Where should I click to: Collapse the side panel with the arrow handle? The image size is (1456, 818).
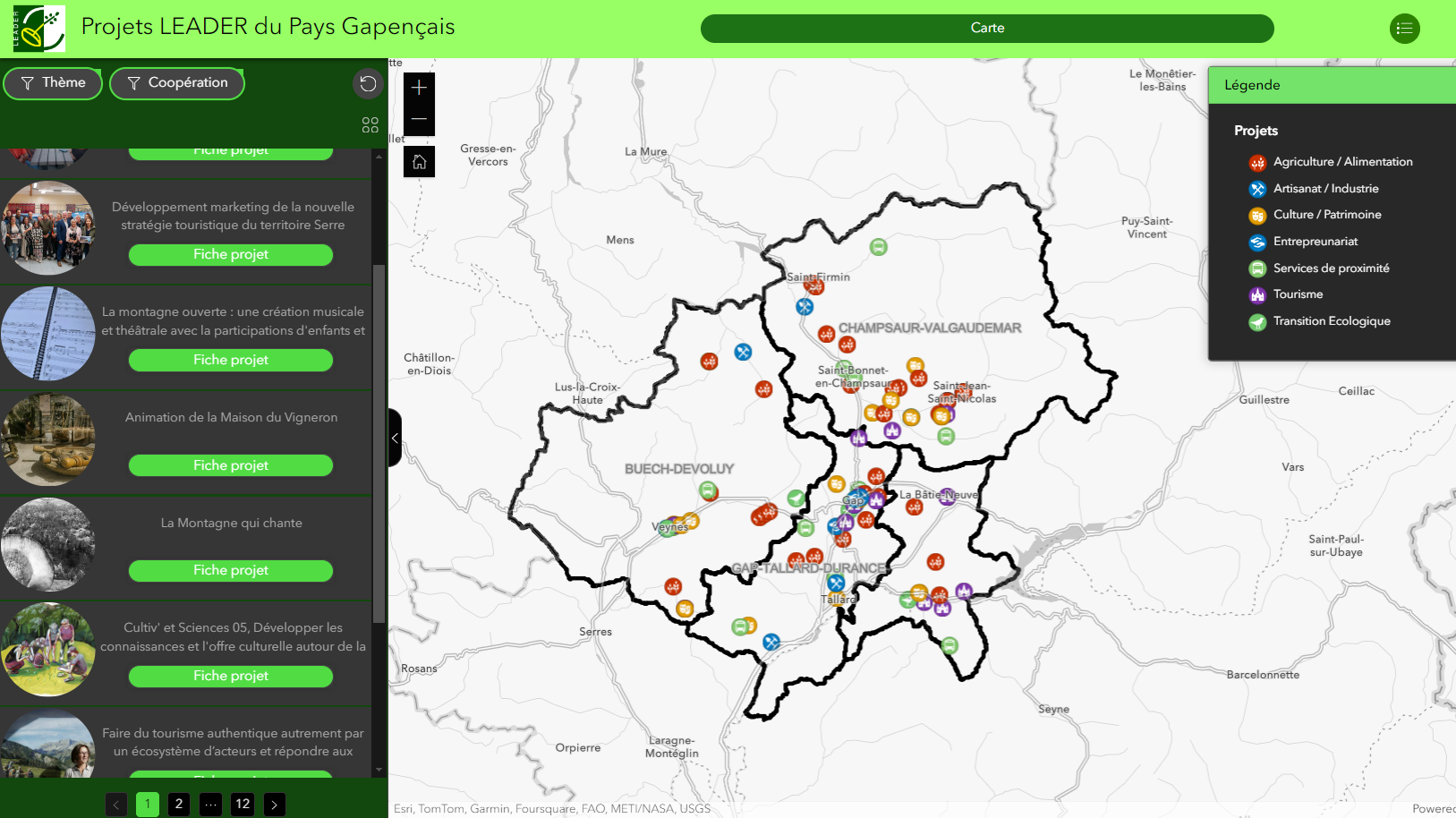[x=395, y=438]
